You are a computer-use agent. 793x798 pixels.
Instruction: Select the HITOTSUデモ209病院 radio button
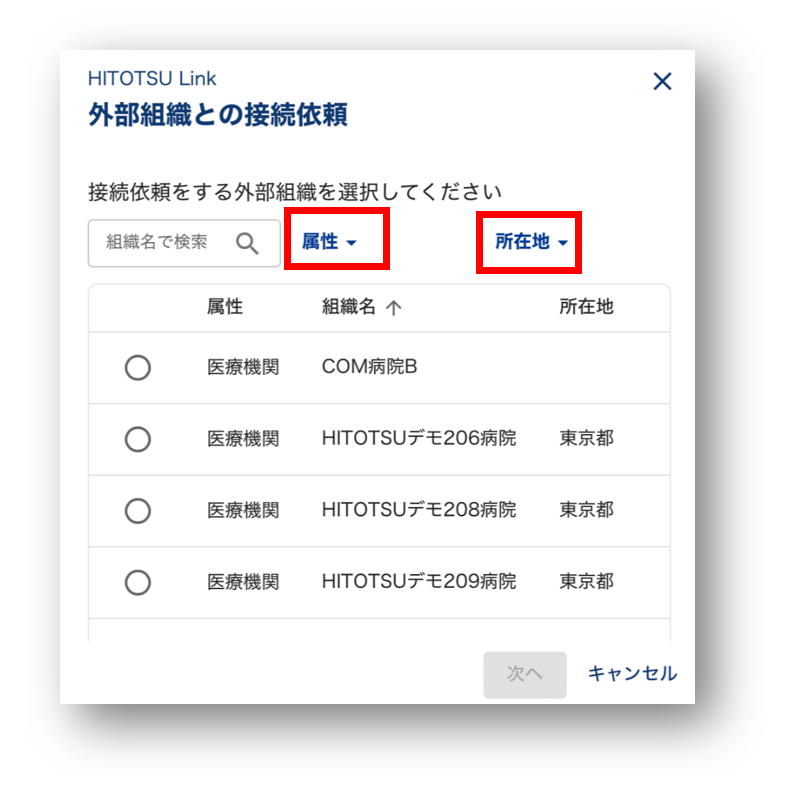click(137, 583)
